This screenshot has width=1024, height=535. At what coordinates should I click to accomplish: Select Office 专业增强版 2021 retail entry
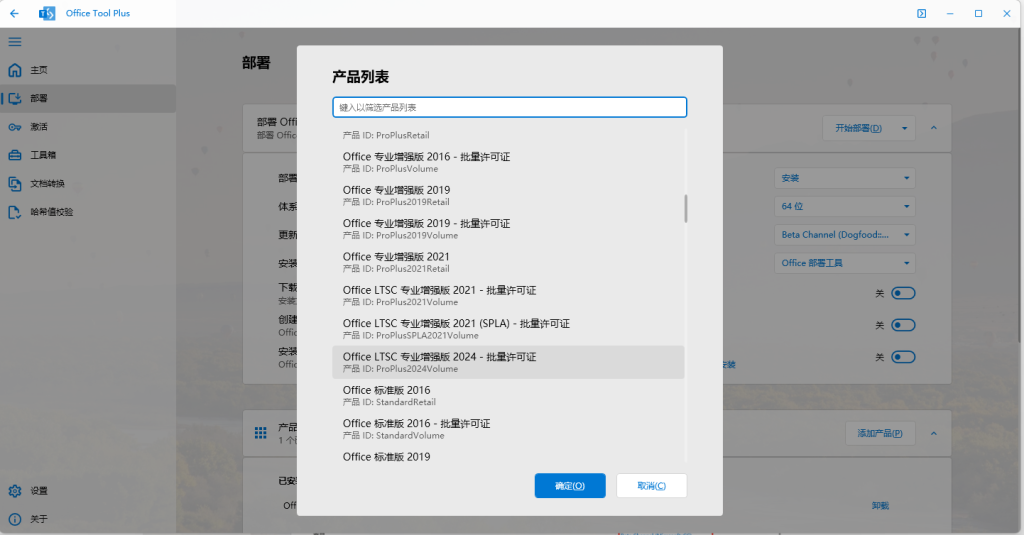[x=508, y=262]
